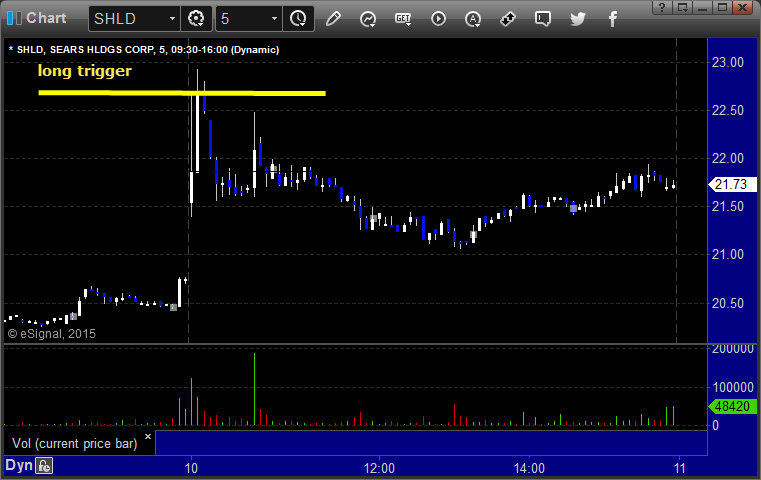Click the pop-out window button in title bar
Image resolution: width=761 pixels, height=480 pixels.
click(682, 7)
